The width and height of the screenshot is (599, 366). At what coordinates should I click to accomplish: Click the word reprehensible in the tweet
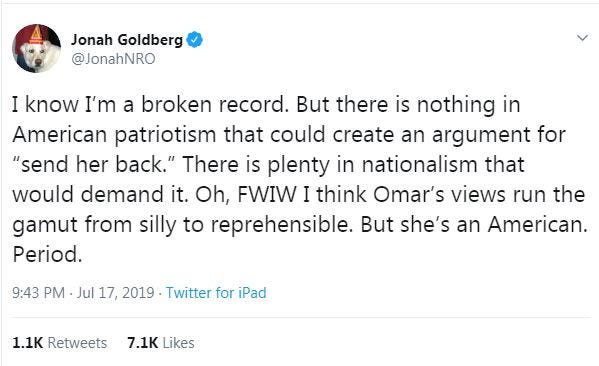pyautogui.click(x=280, y=225)
